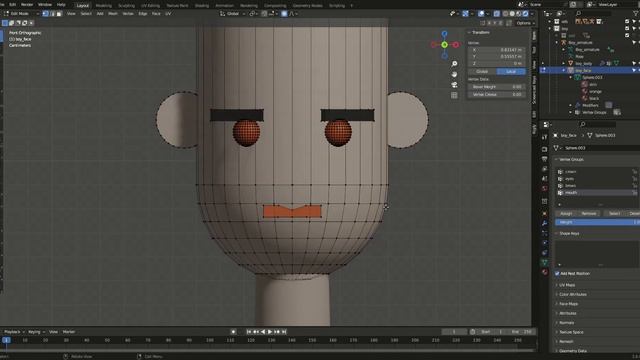Switch to the Shading workspace tab
This screenshot has width=640, height=360.
point(202,5)
